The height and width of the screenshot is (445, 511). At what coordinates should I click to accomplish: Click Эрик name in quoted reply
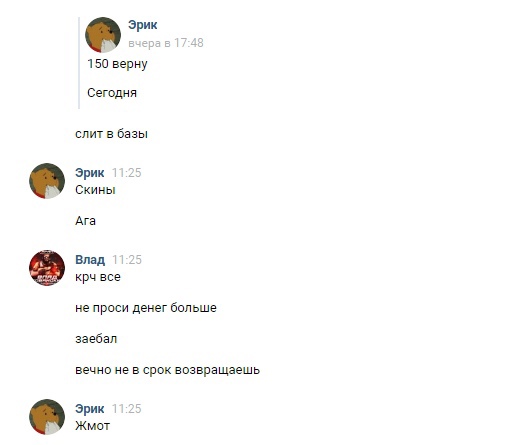point(143,25)
